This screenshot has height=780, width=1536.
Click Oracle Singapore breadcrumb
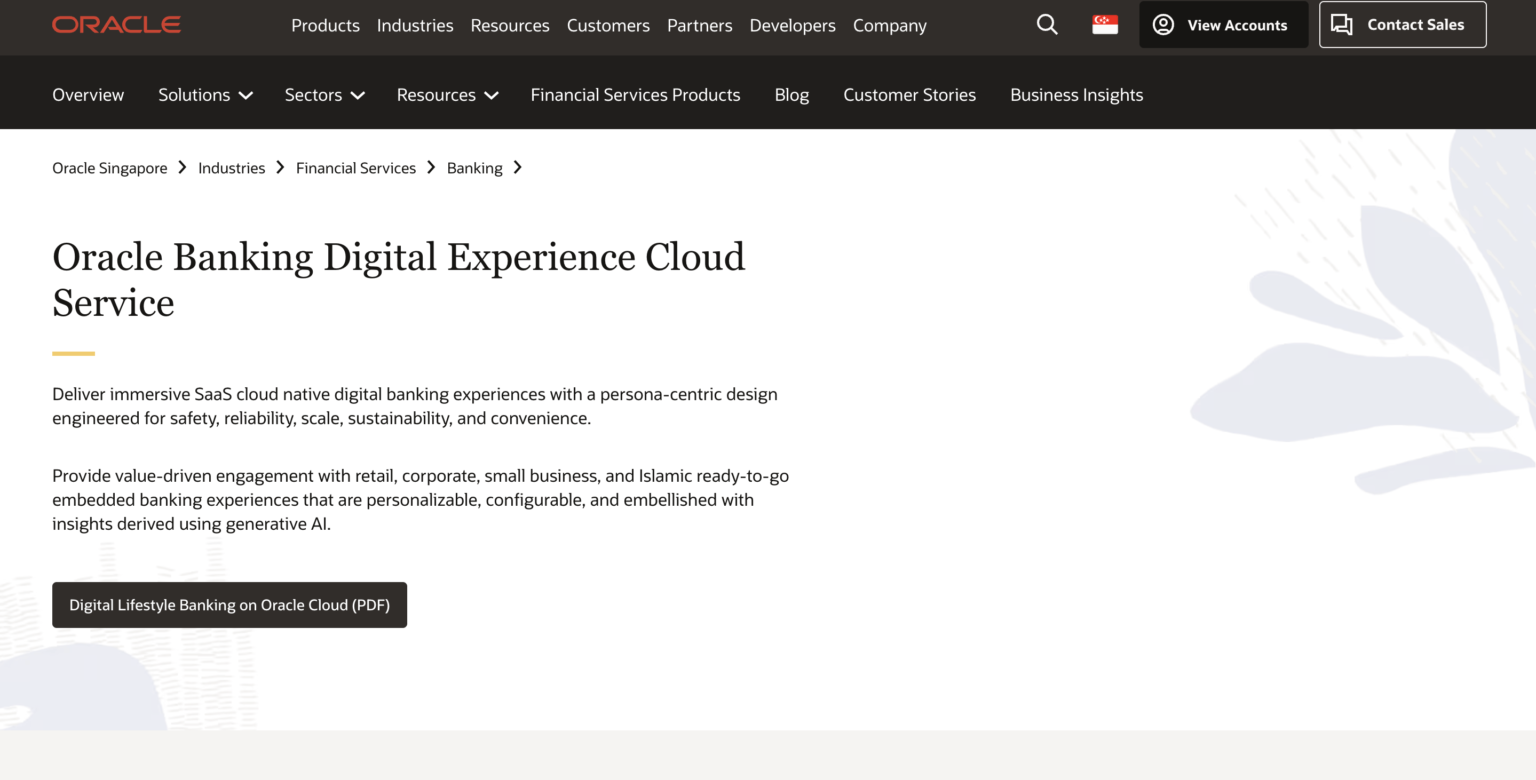pos(110,168)
